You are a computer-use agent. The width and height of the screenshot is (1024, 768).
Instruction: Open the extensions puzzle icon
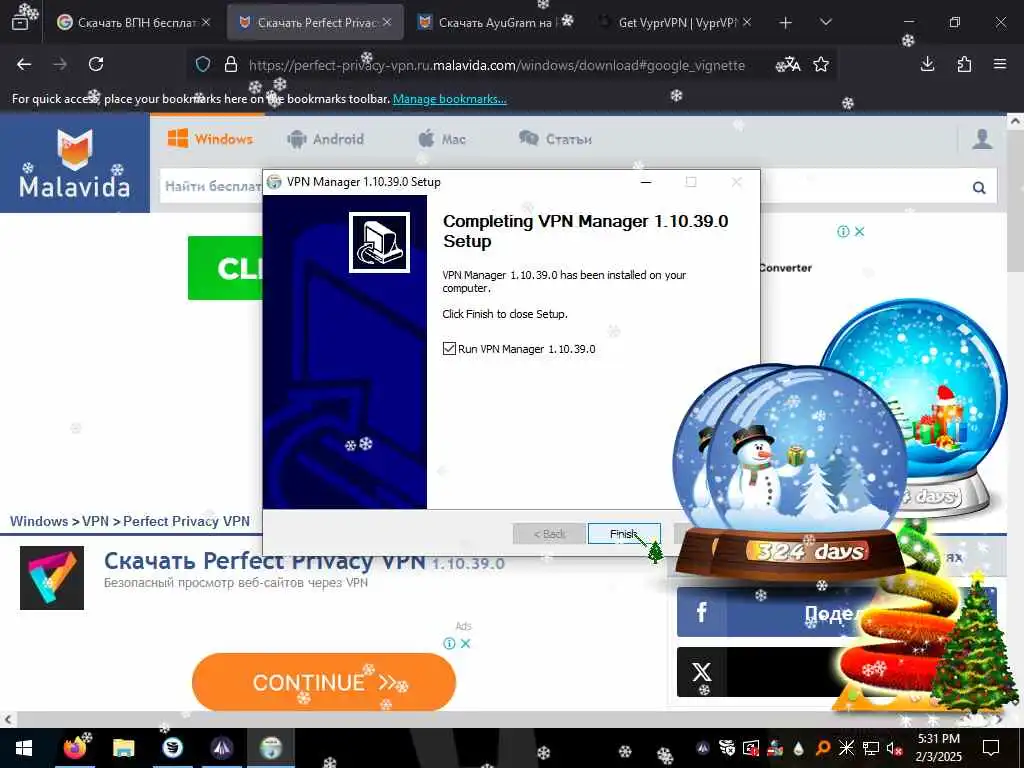pyautogui.click(x=964, y=64)
